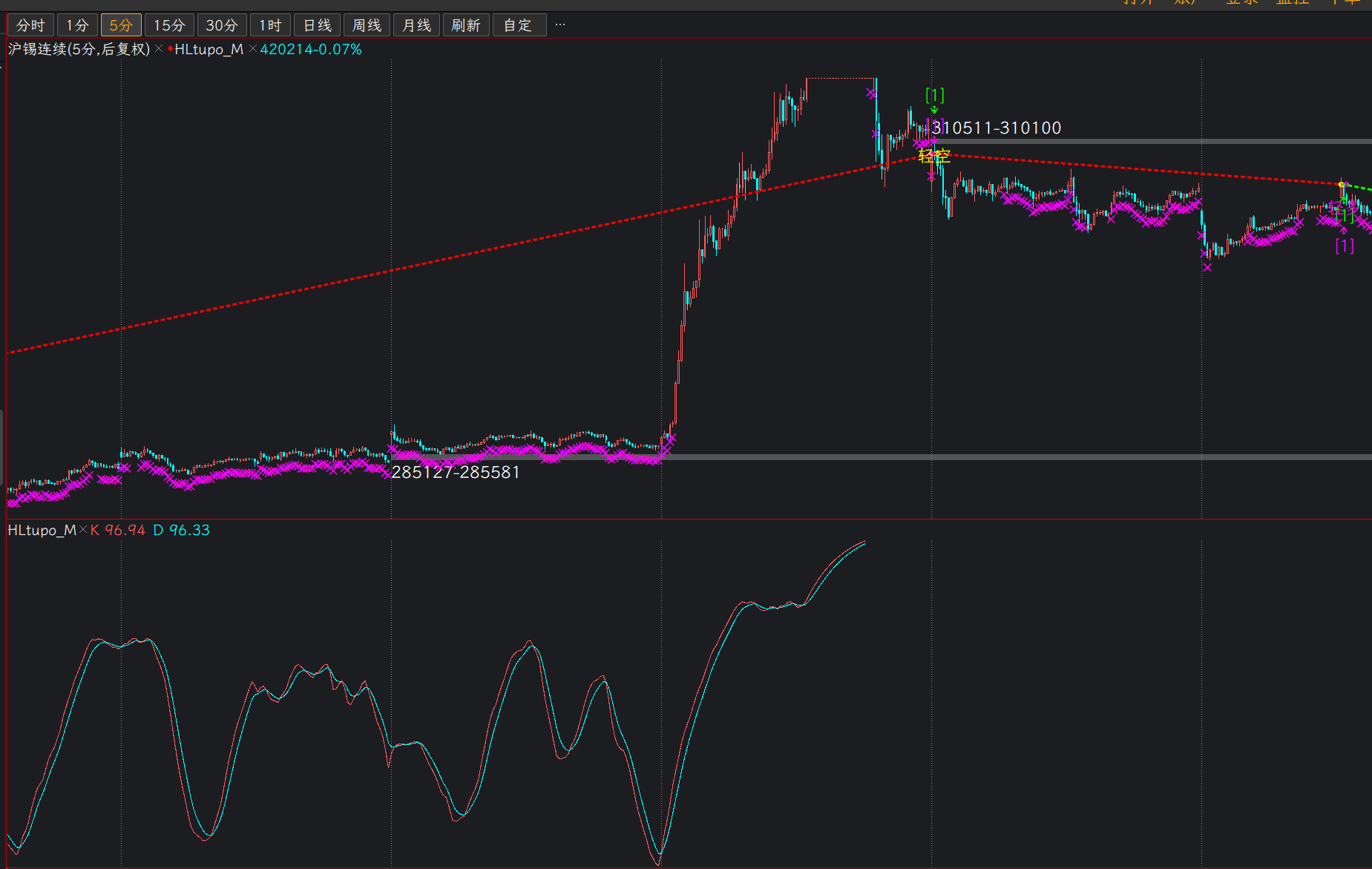Click the red diamond marker beside HLtupo_M
This screenshot has width=1372, height=869.
[170, 49]
